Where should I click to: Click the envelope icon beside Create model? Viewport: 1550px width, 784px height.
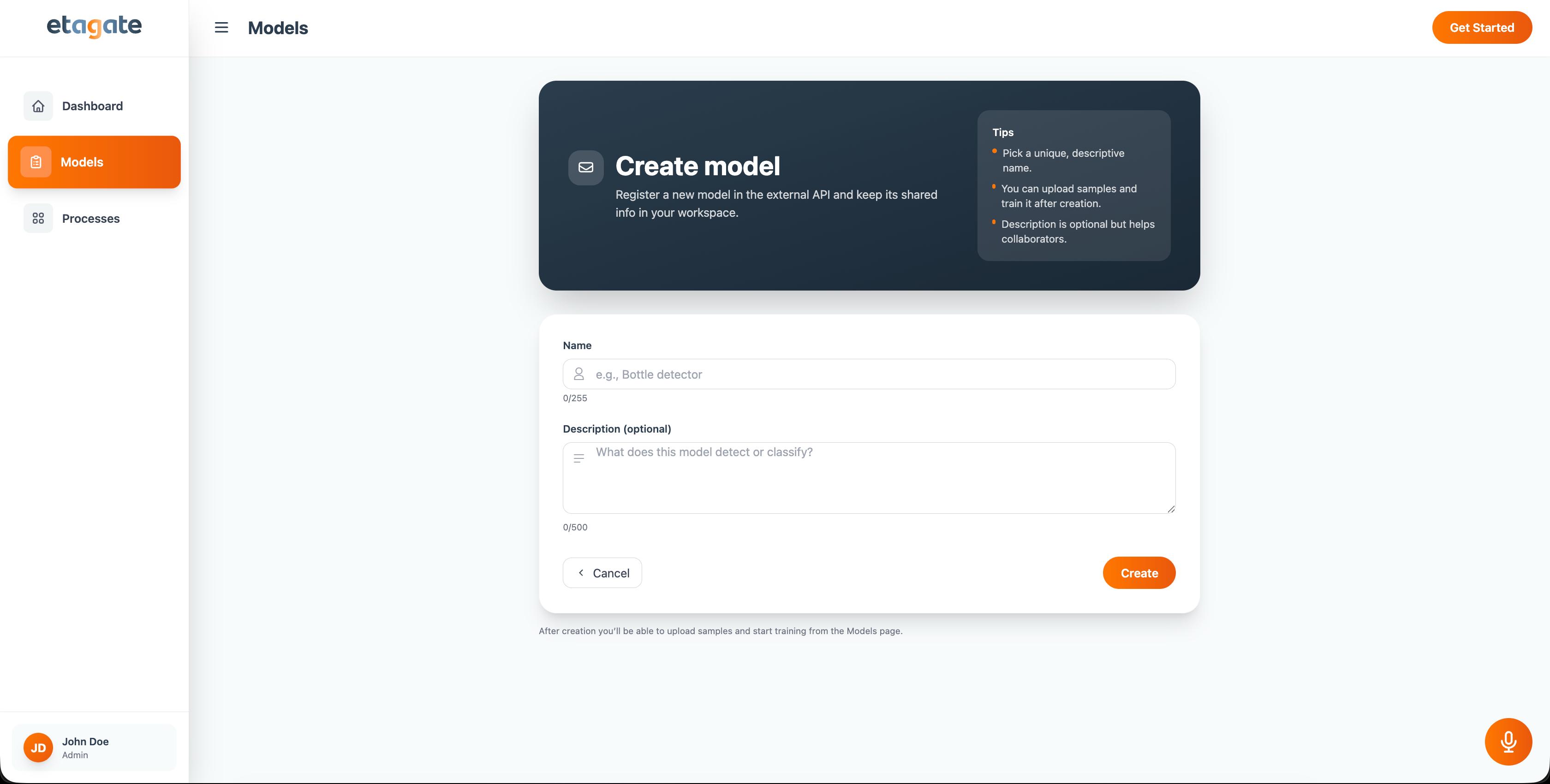coord(585,167)
